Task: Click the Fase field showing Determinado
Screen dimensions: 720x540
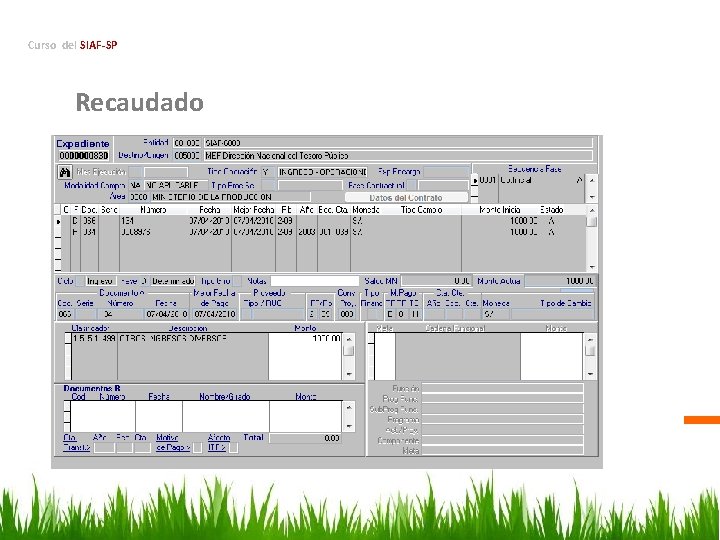Action: 173,281
